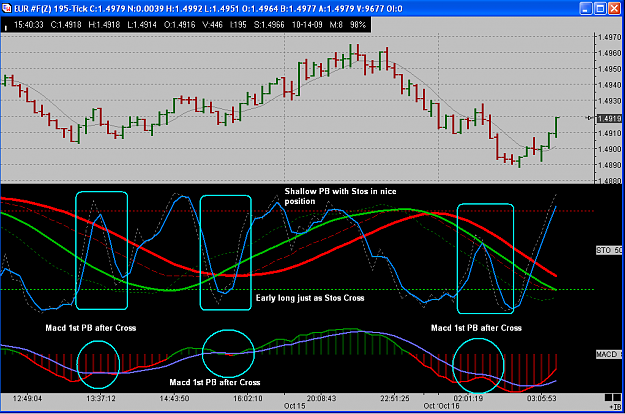This screenshot has height=414, width=625.
Task: Click price level 1.4940 on the axis
Action: click(609, 85)
